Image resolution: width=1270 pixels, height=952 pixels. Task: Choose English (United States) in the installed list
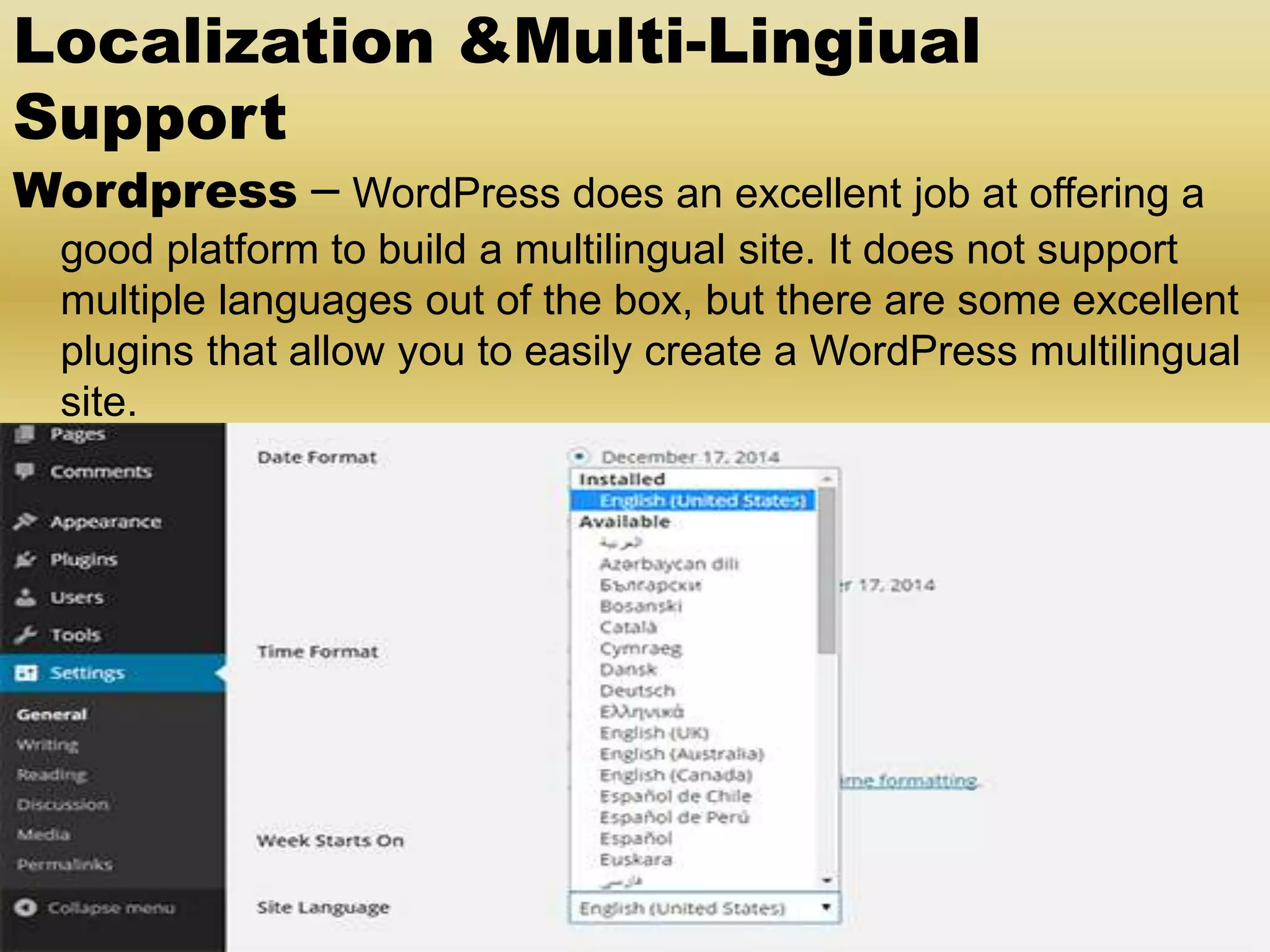693,501
